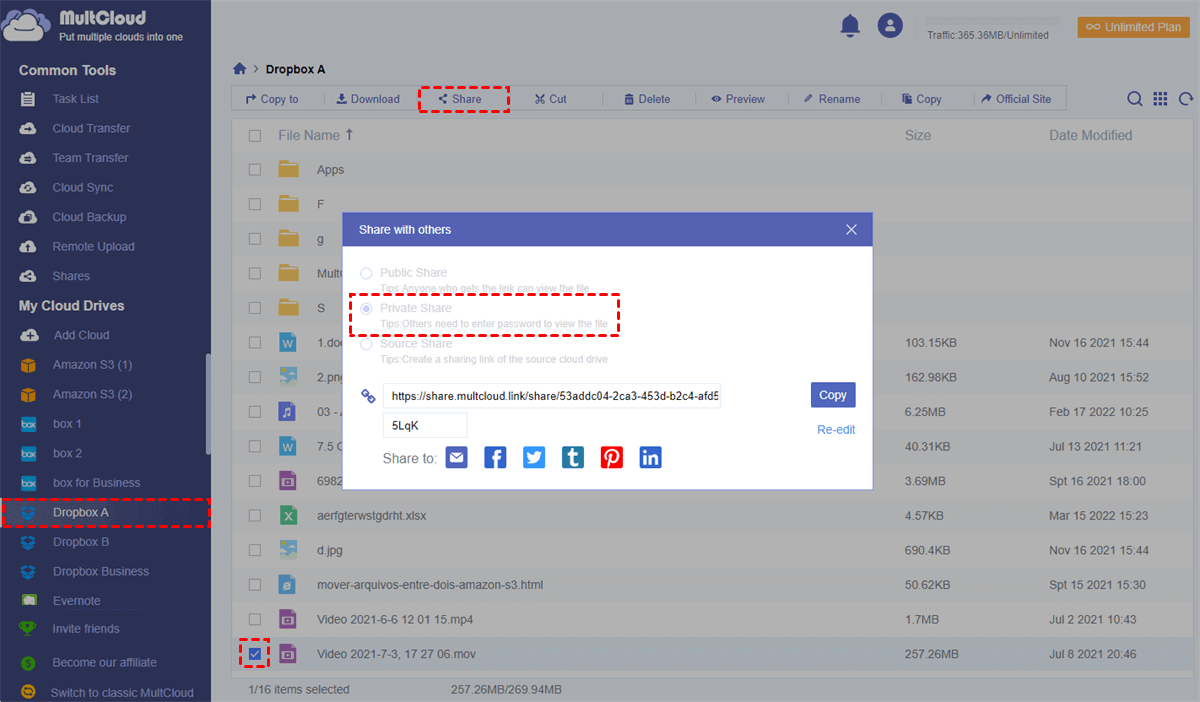Click Add Cloud in sidebar
The width and height of the screenshot is (1200, 702).
click(81, 335)
